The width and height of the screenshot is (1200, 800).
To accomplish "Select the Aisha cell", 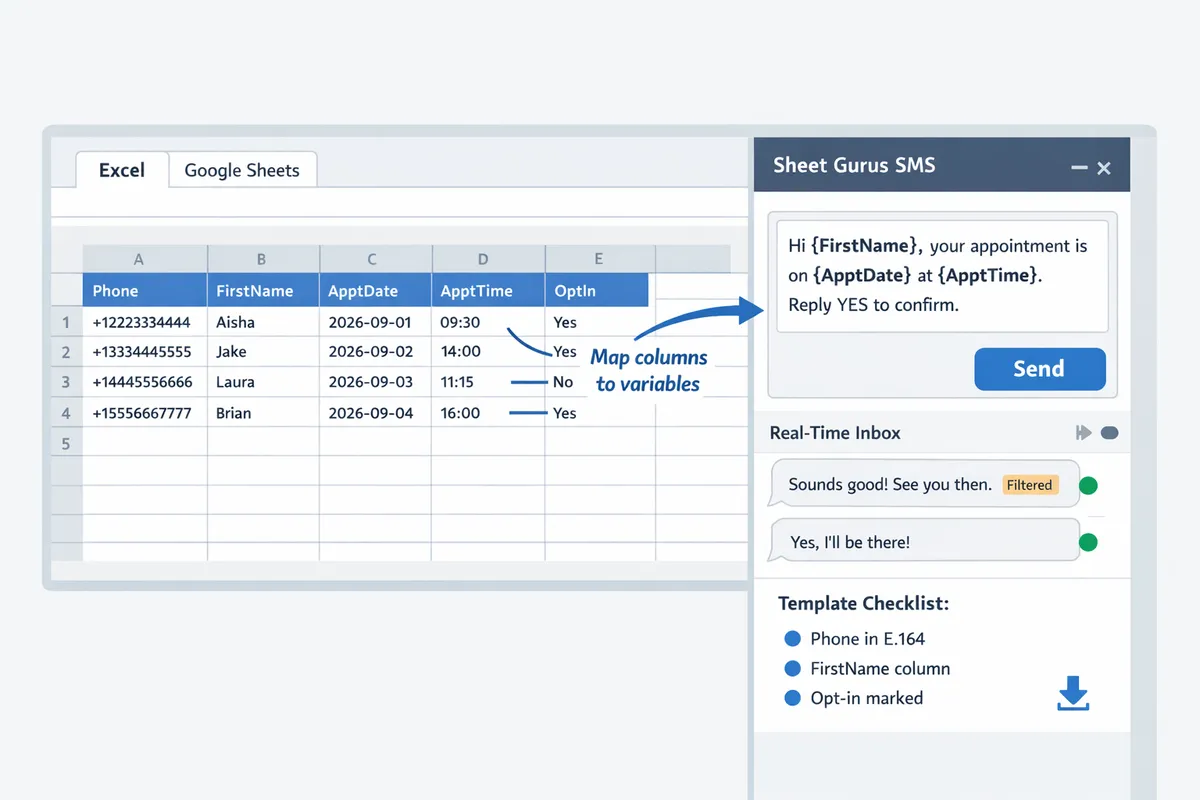I will coord(263,322).
